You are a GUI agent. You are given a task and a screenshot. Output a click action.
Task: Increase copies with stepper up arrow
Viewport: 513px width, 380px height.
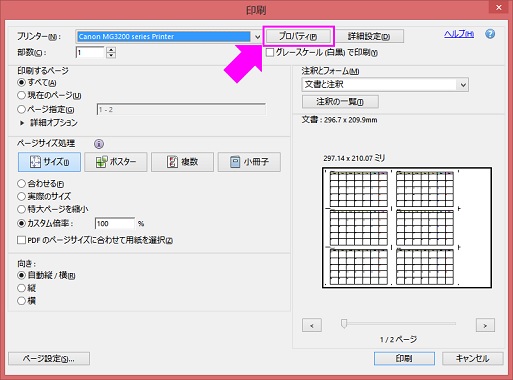(111, 50)
